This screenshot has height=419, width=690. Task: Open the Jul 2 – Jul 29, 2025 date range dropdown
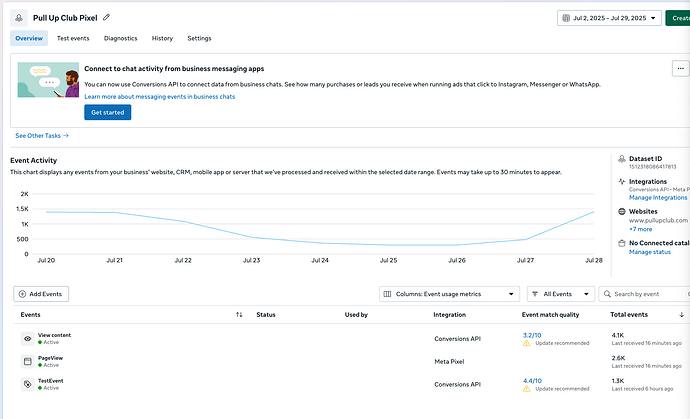pyautogui.click(x=609, y=18)
